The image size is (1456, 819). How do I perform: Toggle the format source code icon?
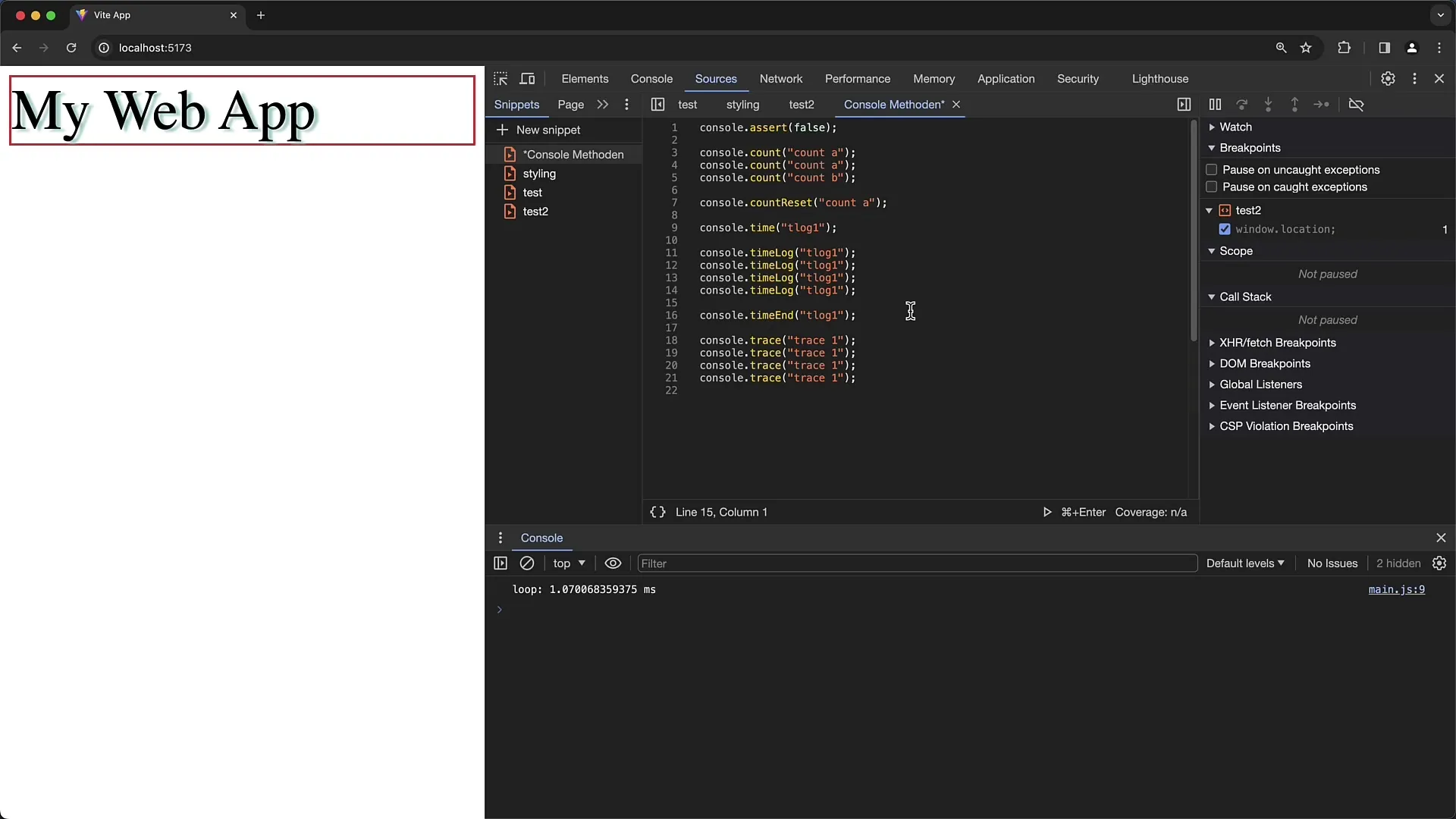tap(657, 512)
